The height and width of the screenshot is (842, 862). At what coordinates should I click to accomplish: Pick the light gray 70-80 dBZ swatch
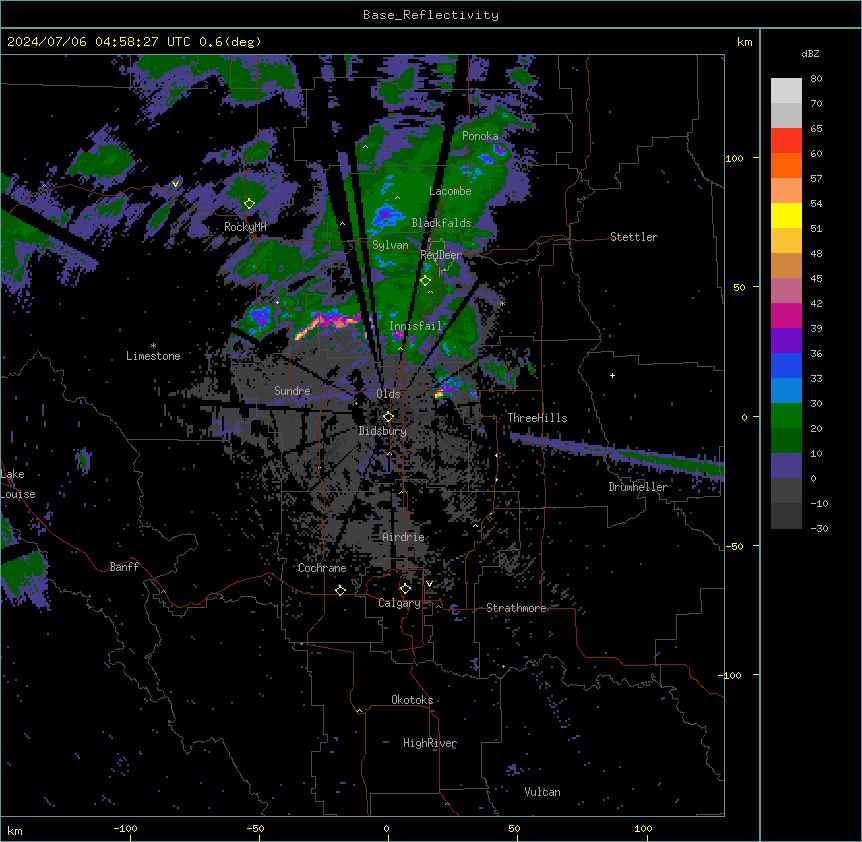coord(786,91)
